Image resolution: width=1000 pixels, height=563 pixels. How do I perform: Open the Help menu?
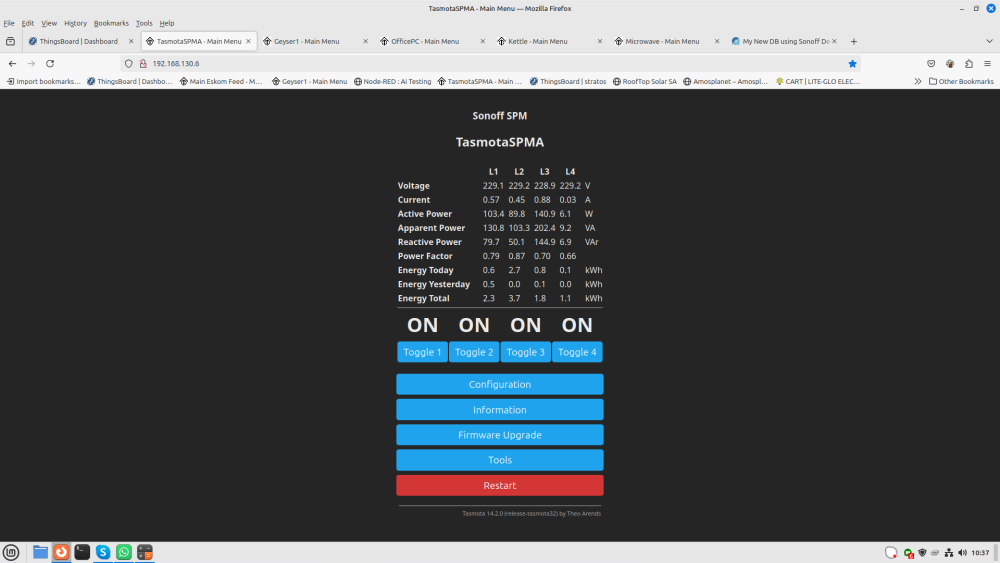click(x=166, y=23)
